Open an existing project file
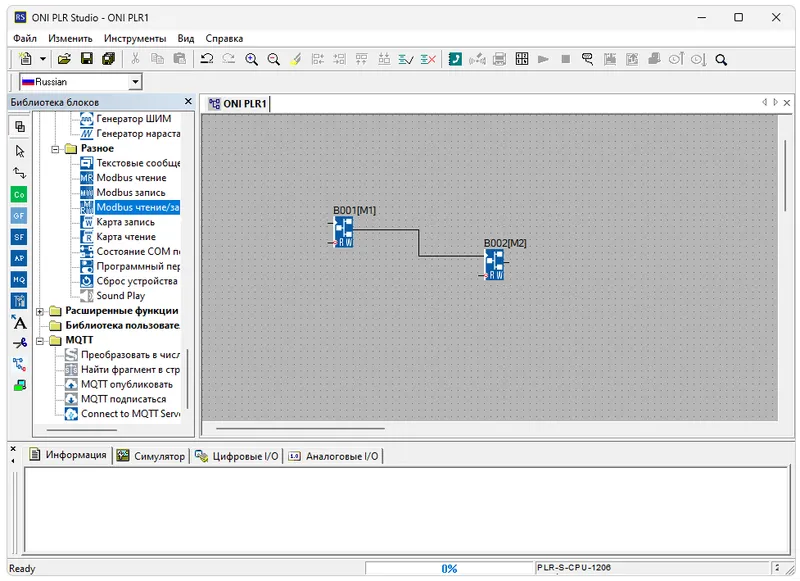The height and width of the screenshot is (581, 800). pyautogui.click(x=64, y=59)
